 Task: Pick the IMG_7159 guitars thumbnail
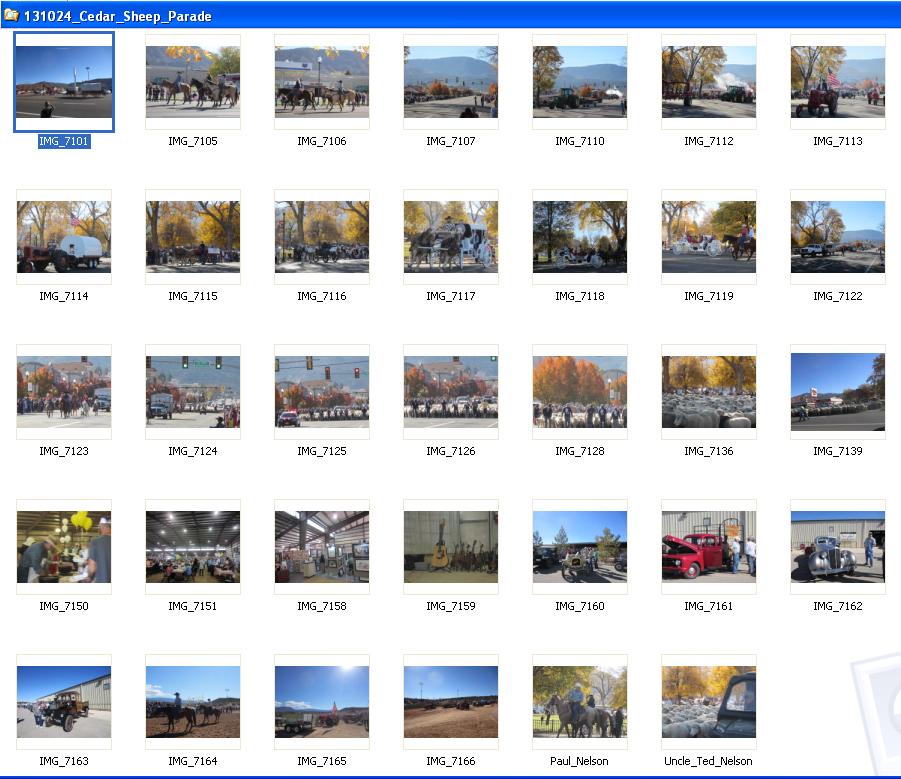(451, 547)
